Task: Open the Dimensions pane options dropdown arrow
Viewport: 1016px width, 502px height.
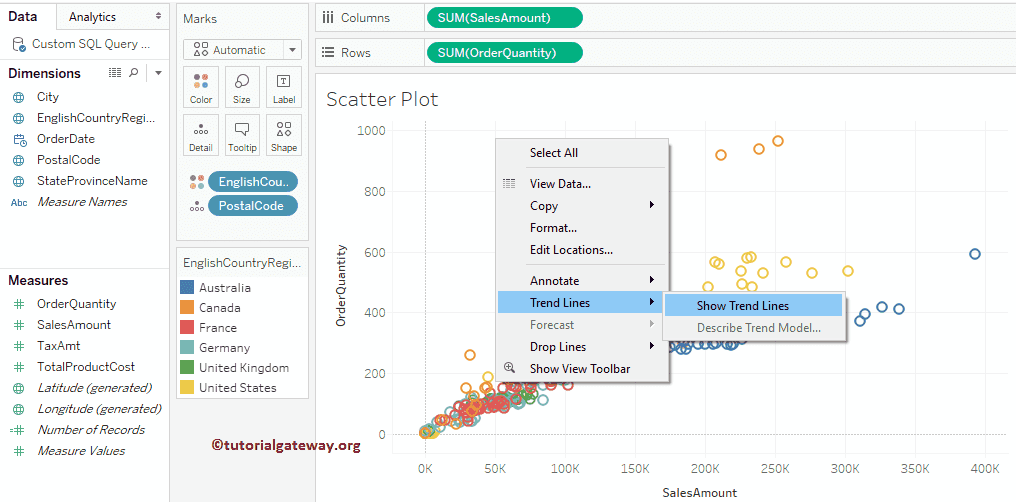Action: point(158,73)
